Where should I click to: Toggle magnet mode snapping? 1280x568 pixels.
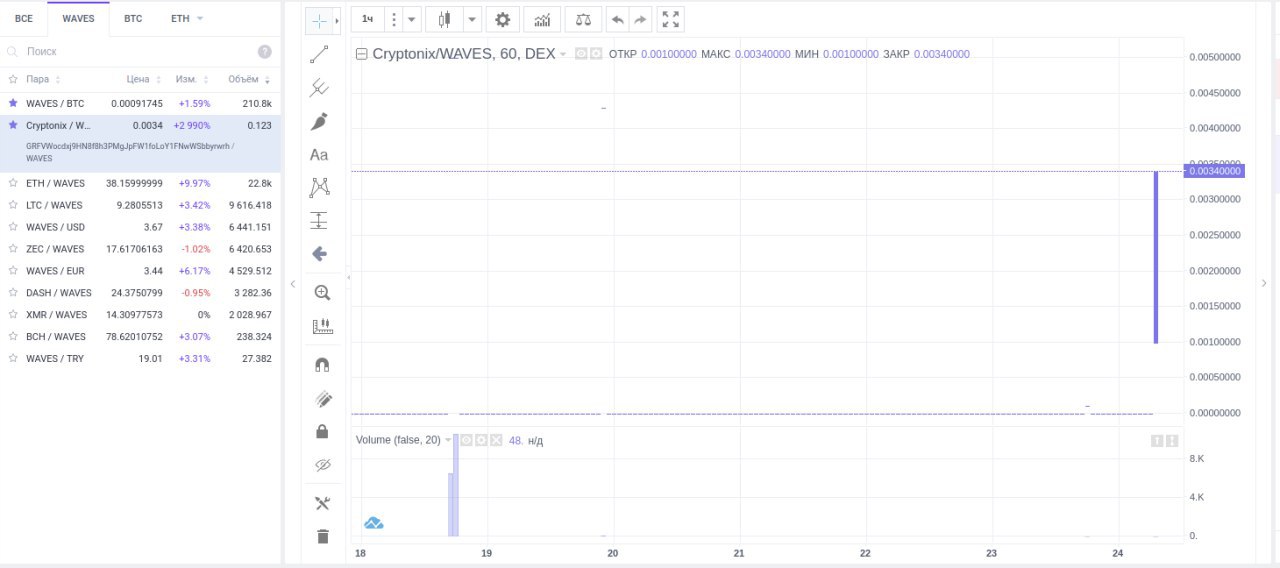pyautogui.click(x=322, y=365)
